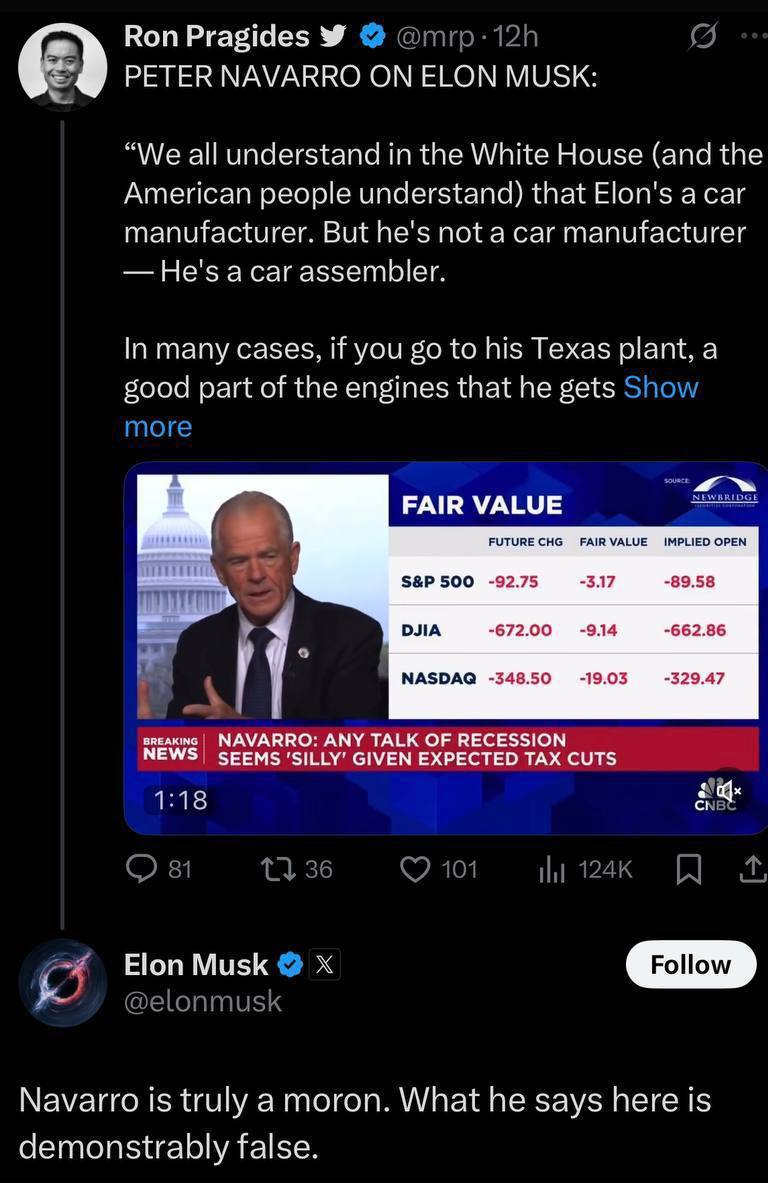Viewport: 768px width, 1183px height.
Task: Click the Grok slash icon on the post
Action: [703, 37]
